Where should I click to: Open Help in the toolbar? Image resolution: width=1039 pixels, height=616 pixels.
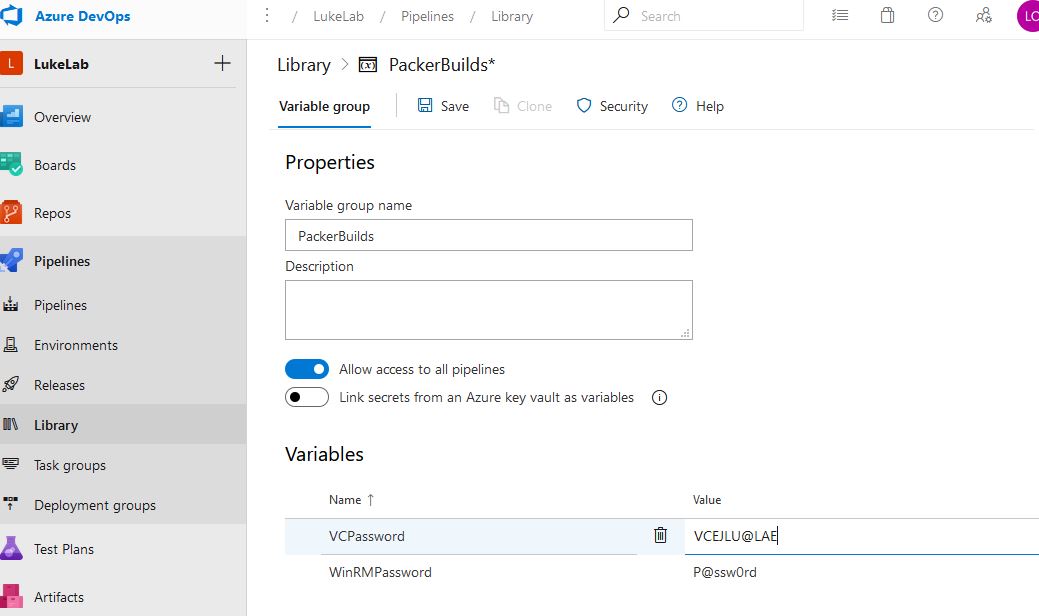pos(698,106)
